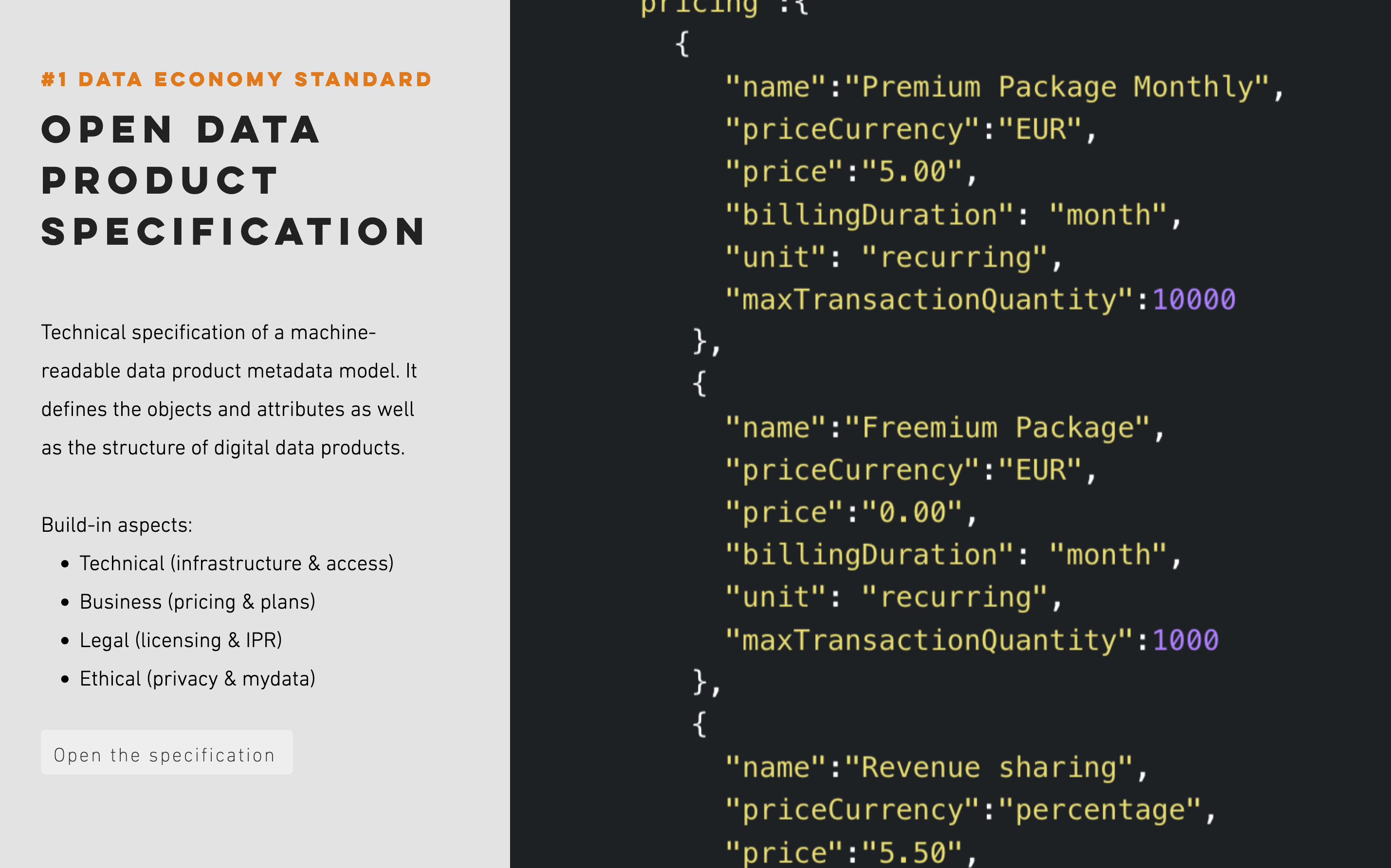The image size is (1391, 868).
Task: Open the specification button
Action: 166,752
